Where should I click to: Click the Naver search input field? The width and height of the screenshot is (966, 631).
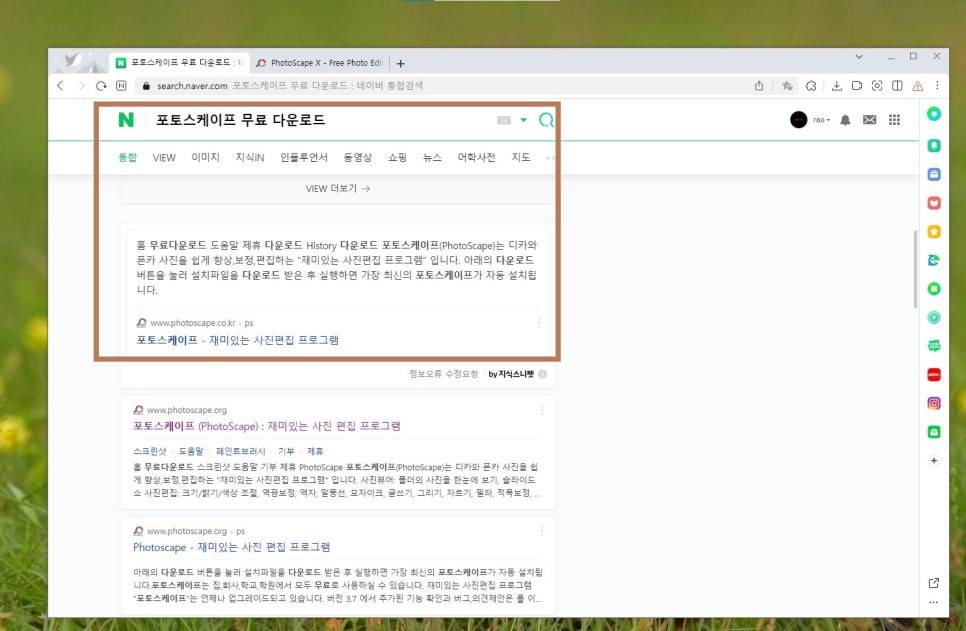(x=320, y=120)
